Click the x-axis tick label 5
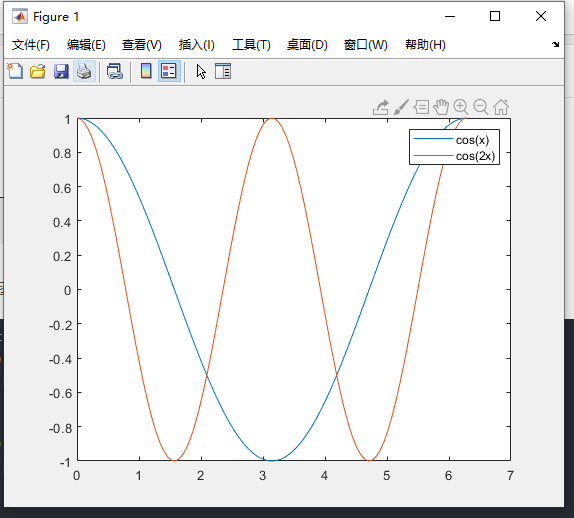The width and height of the screenshot is (574, 518). coord(387,476)
